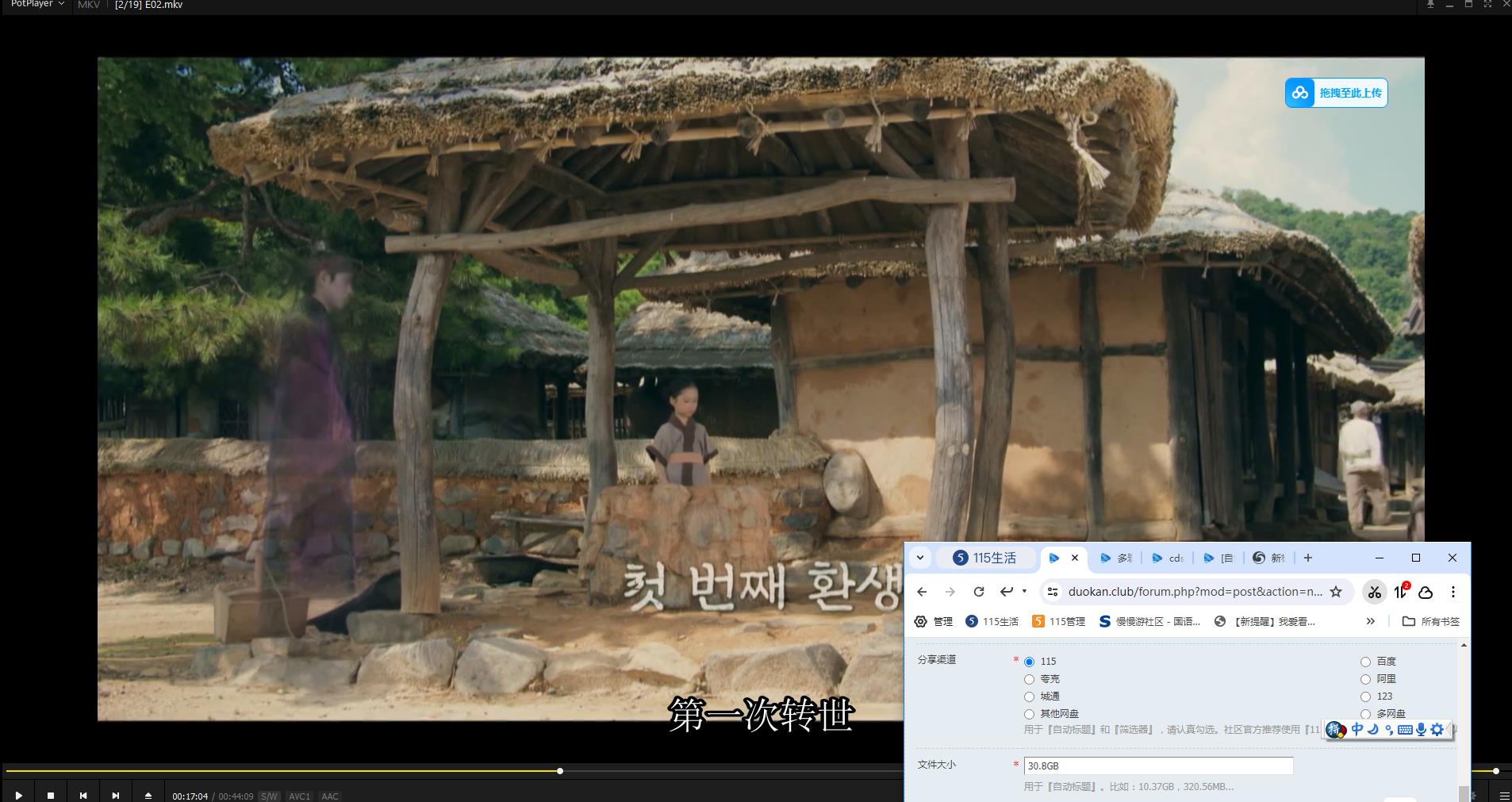Choose the 夸克 share channel option
The width and height of the screenshot is (1512, 802).
point(1029,679)
